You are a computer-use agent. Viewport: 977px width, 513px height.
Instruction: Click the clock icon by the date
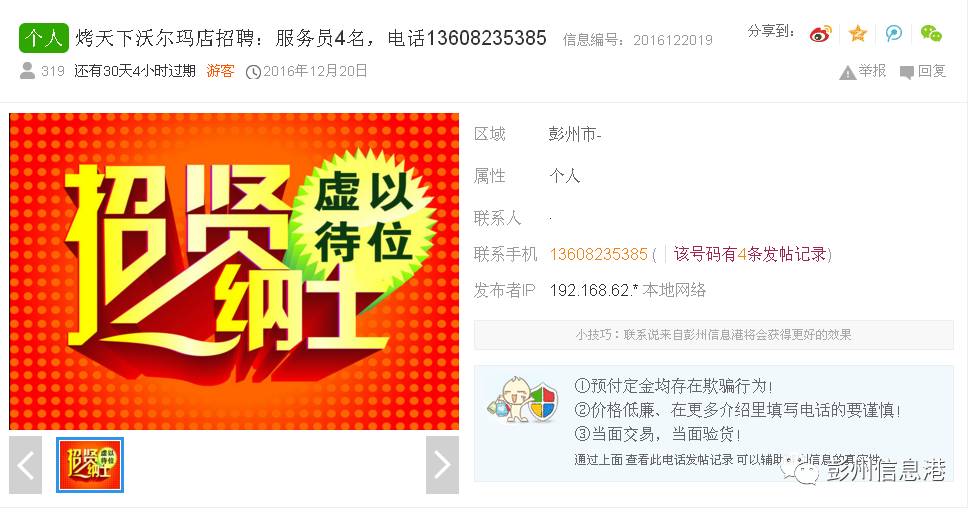coord(253,72)
